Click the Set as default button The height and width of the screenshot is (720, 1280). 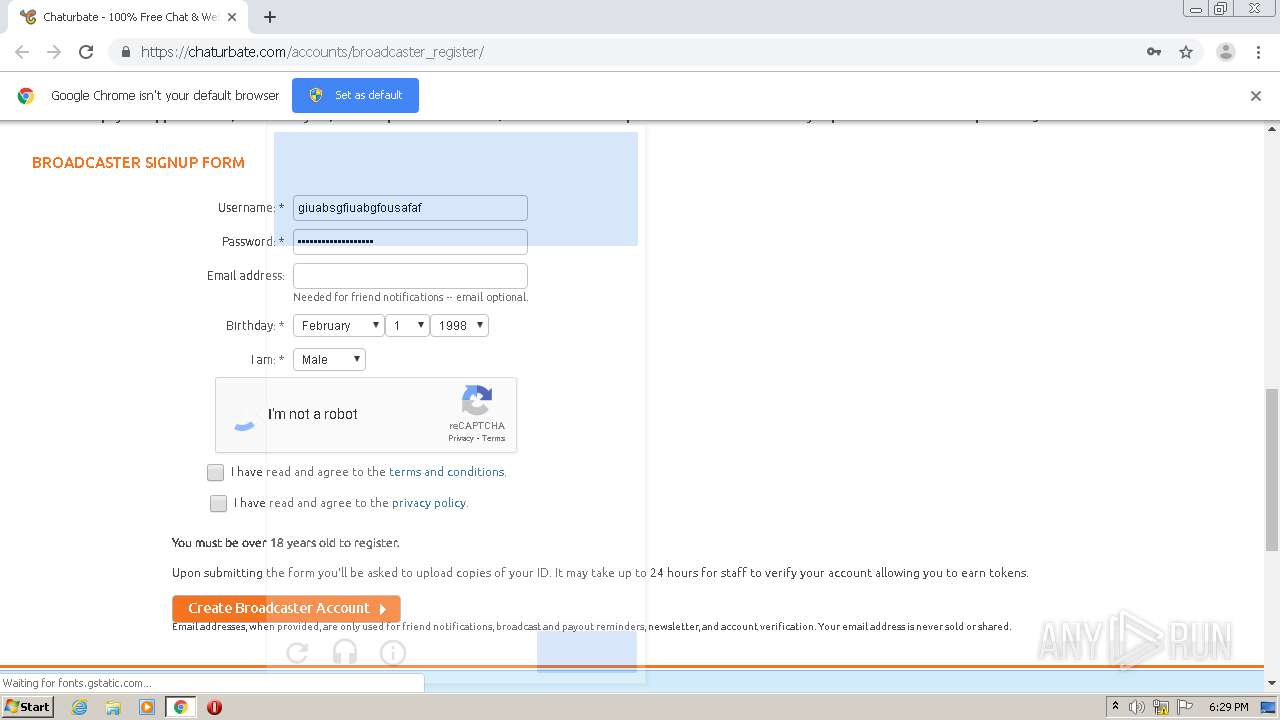[x=355, y=95]
